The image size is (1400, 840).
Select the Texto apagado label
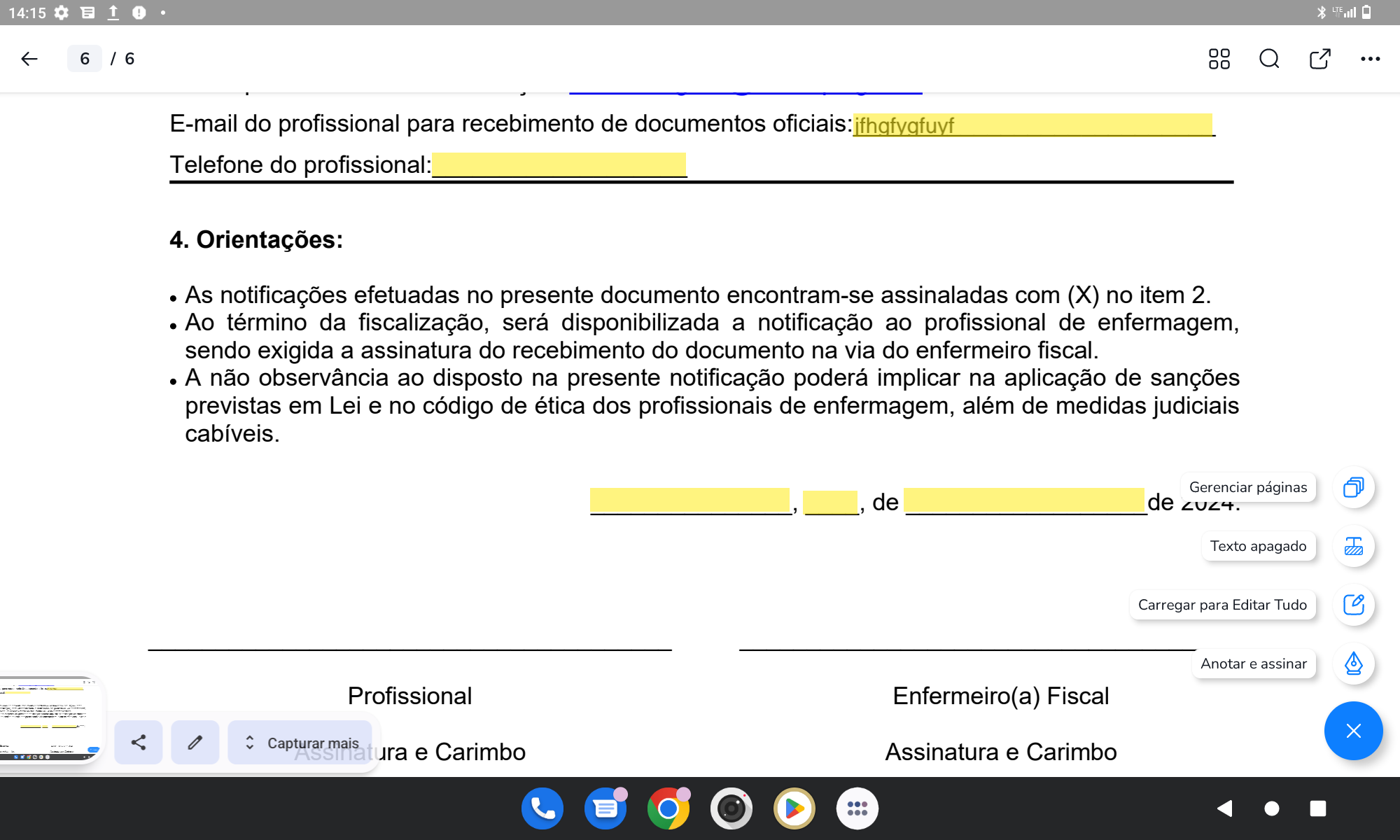tap(1258, 546)
